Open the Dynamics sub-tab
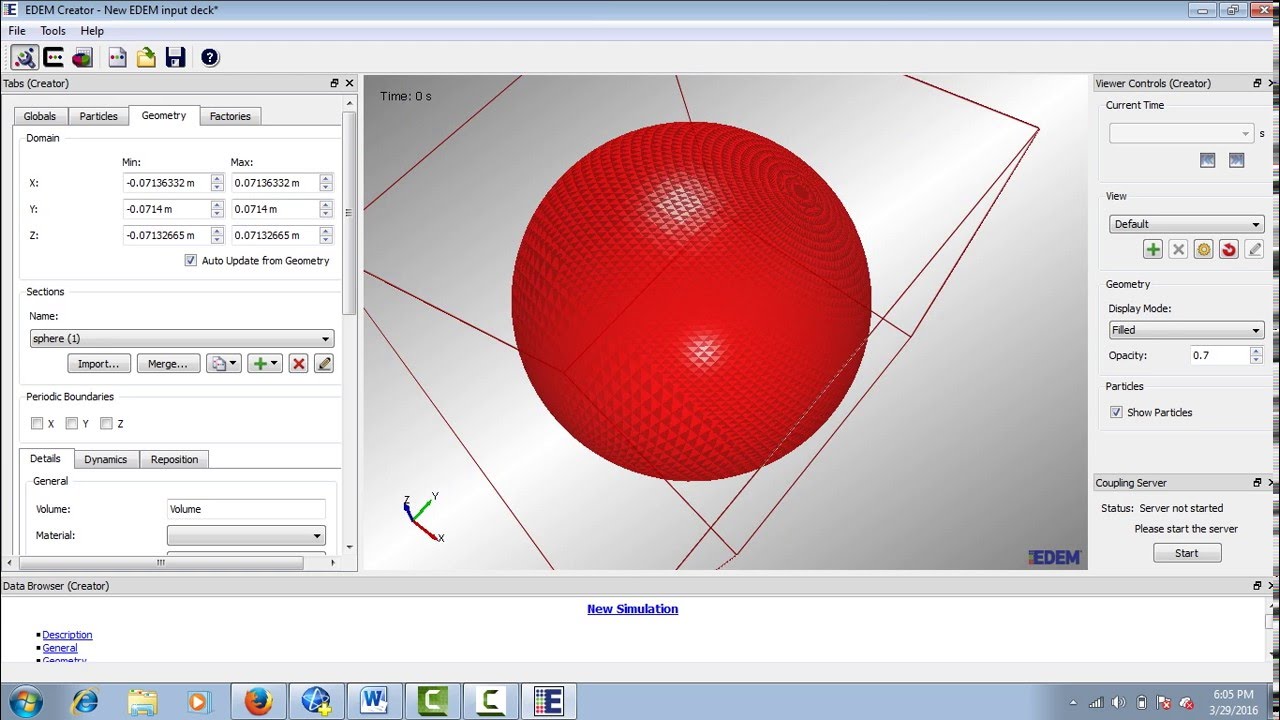This screenshot has width=1280, height=720. 106,459
